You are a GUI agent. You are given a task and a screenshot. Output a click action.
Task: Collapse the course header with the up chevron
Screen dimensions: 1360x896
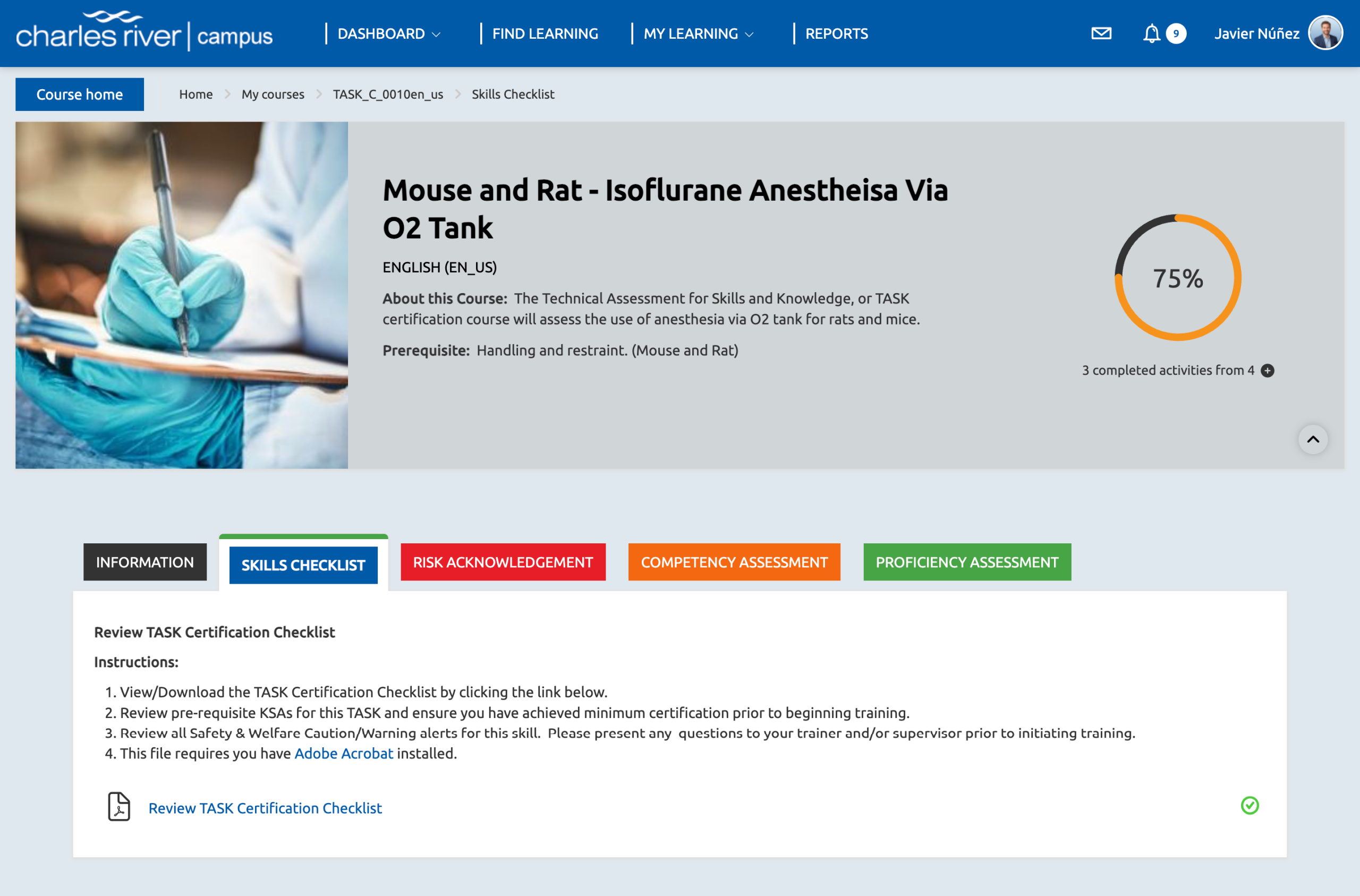[1313, 439]
